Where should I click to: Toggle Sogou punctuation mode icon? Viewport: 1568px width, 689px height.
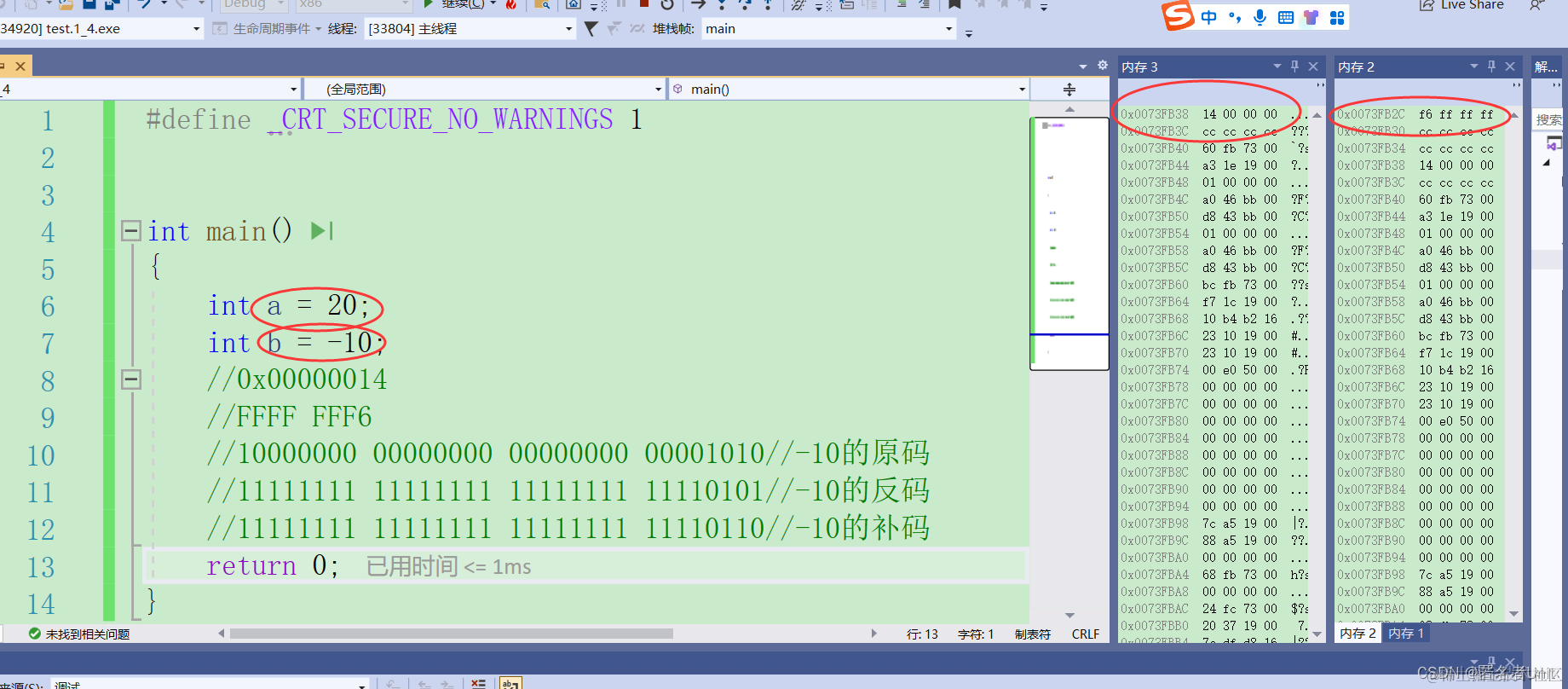coord(1234,17)
